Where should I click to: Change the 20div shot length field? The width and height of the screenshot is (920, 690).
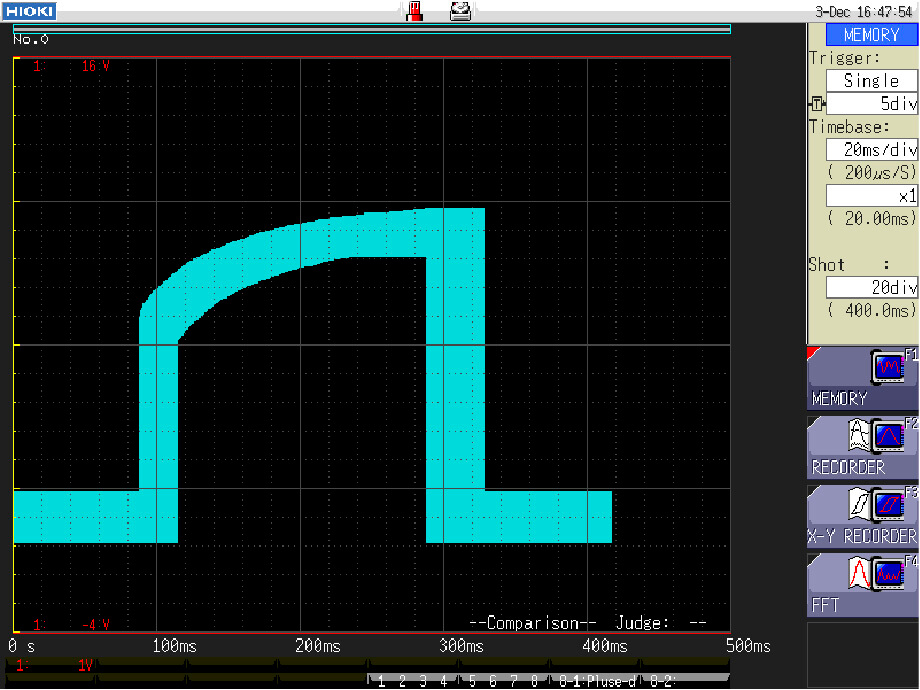871,287
